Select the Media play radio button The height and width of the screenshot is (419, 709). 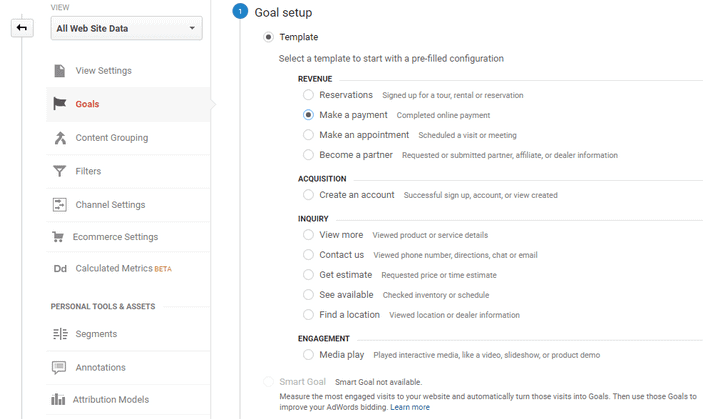point(308,355)
